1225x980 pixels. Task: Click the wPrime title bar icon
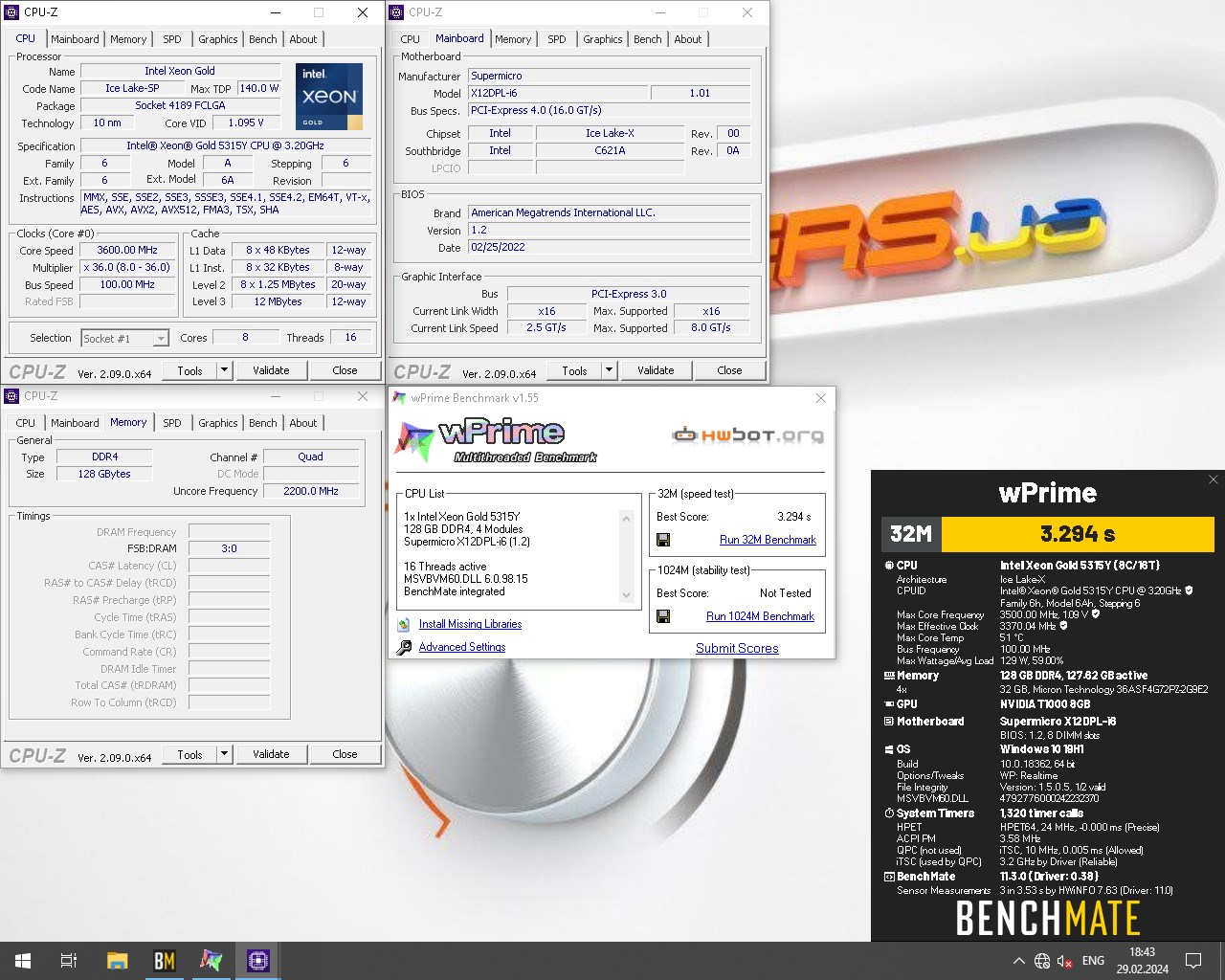[399, 398]
